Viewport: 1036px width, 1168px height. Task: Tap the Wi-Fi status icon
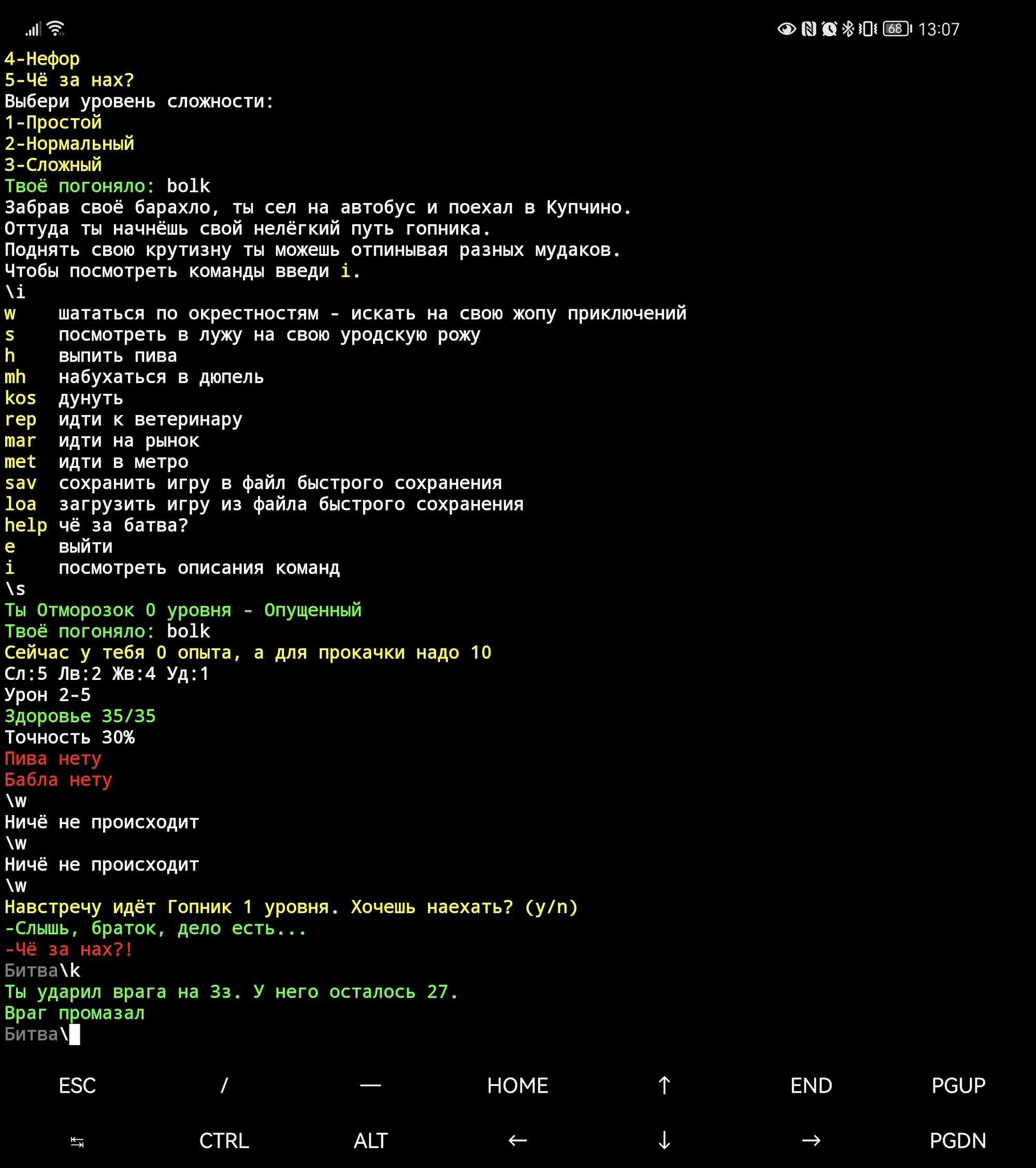tap(56, 29)
